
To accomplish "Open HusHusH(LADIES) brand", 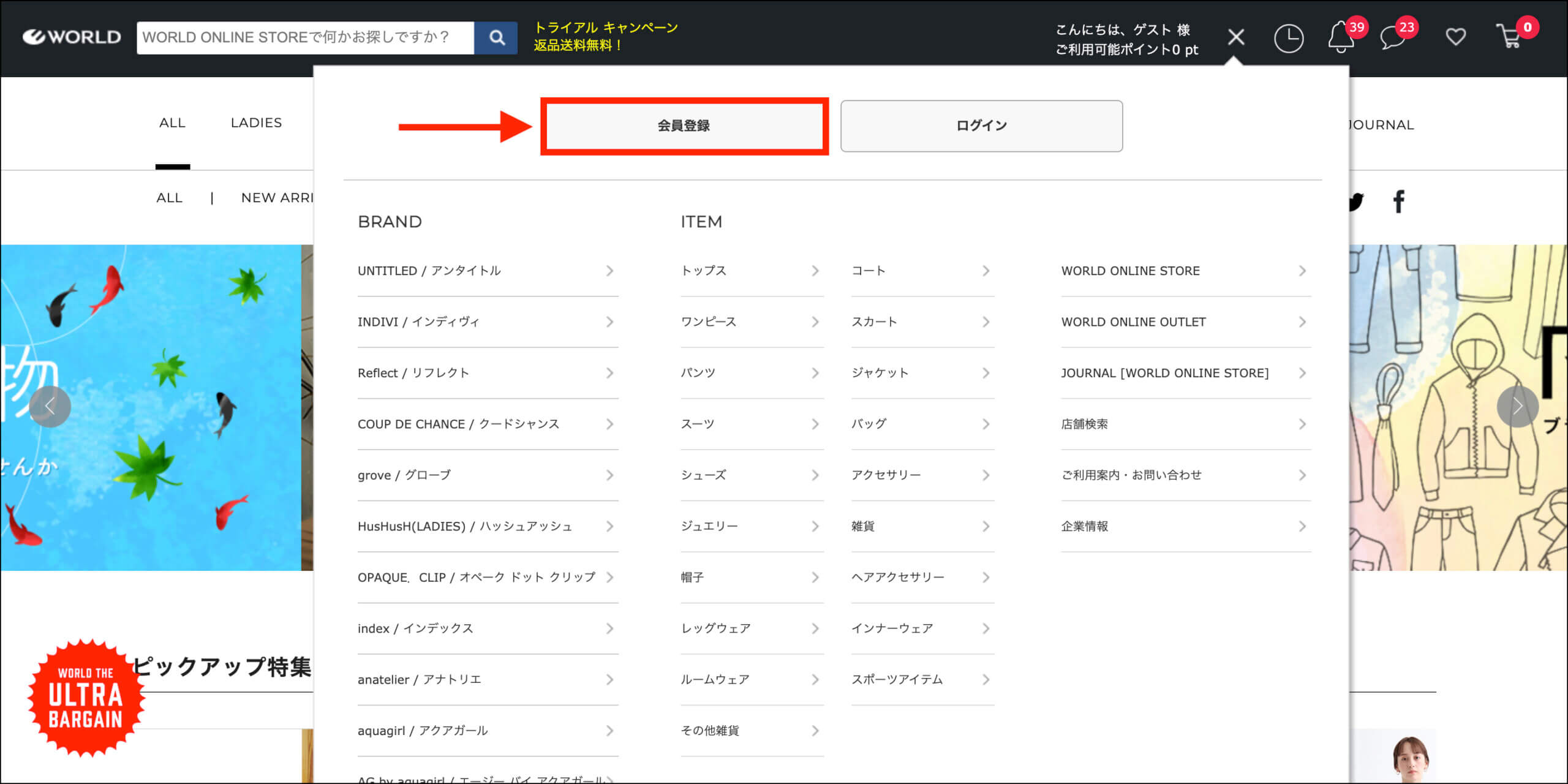I will coord(488,526).
